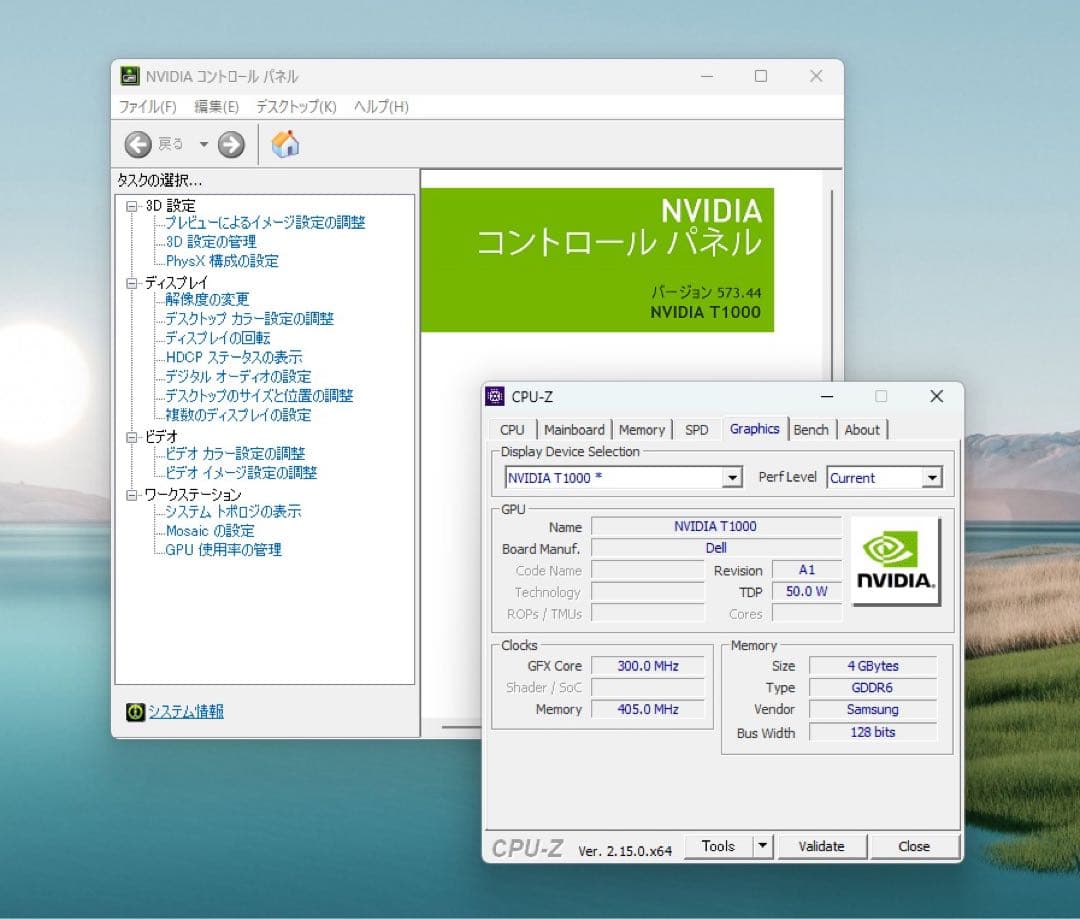Open the back history dropdown arrow
Screen dimensions: 1080x919
203,145
